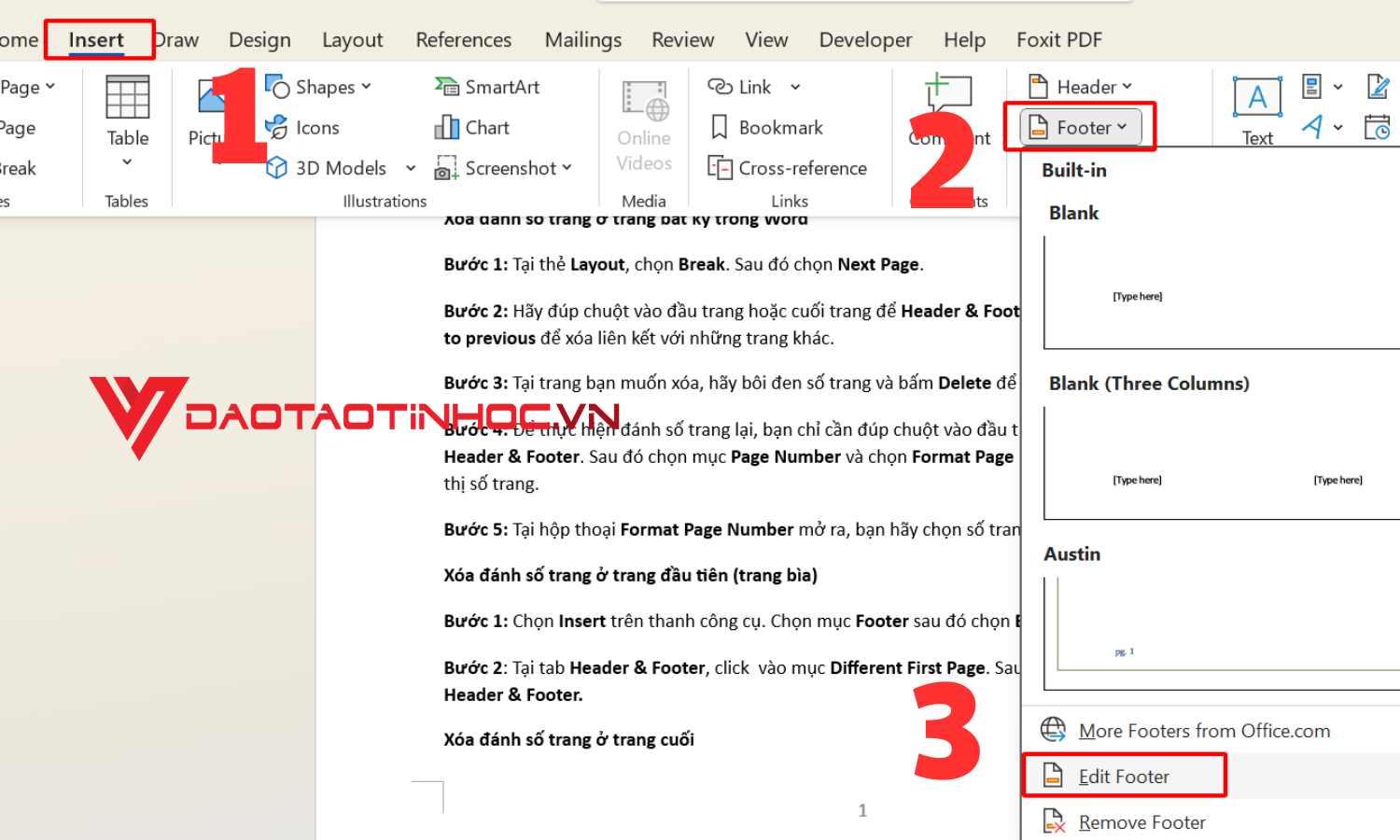Image resolution: width=1400 pixels, height=840 pixels.
Task: Choose the Blank (Three Columns) footer thumbnail
Action: click(1222, 463)
